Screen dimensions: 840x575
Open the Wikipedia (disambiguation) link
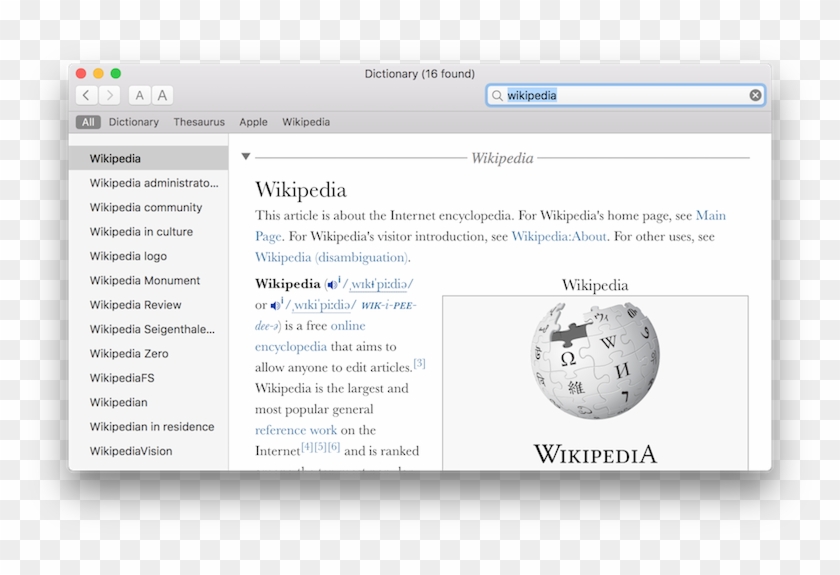tap(332, 257)
